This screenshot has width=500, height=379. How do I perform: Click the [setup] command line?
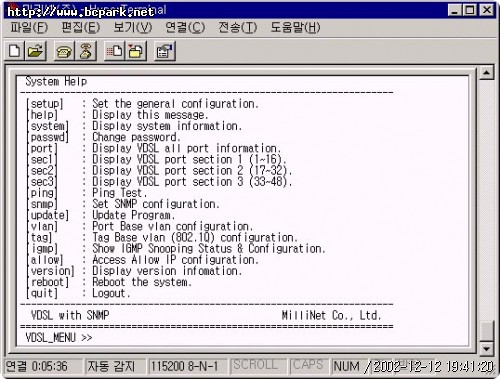[143, 104]
